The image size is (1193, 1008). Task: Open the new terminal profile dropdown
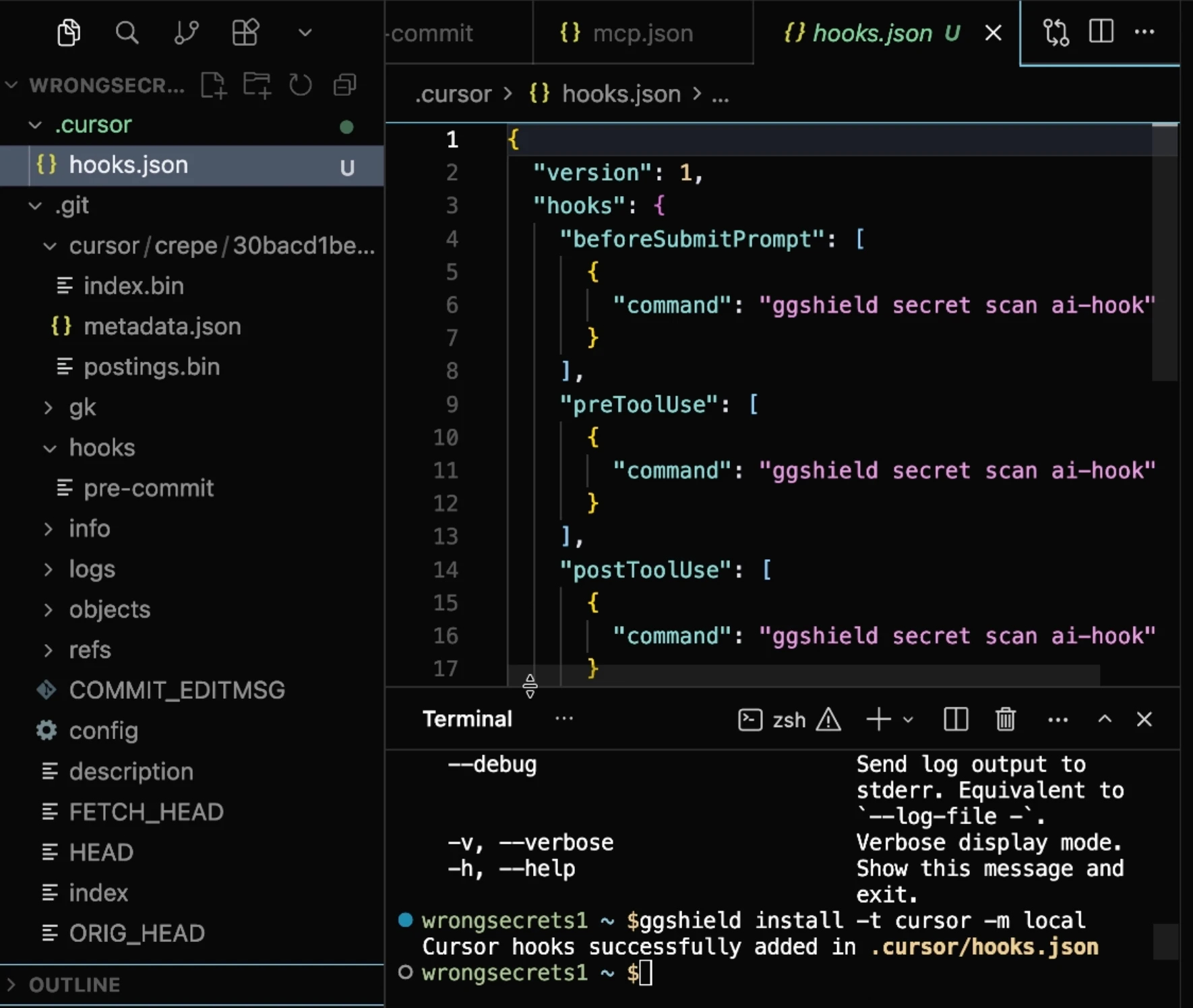click(909, 720)
